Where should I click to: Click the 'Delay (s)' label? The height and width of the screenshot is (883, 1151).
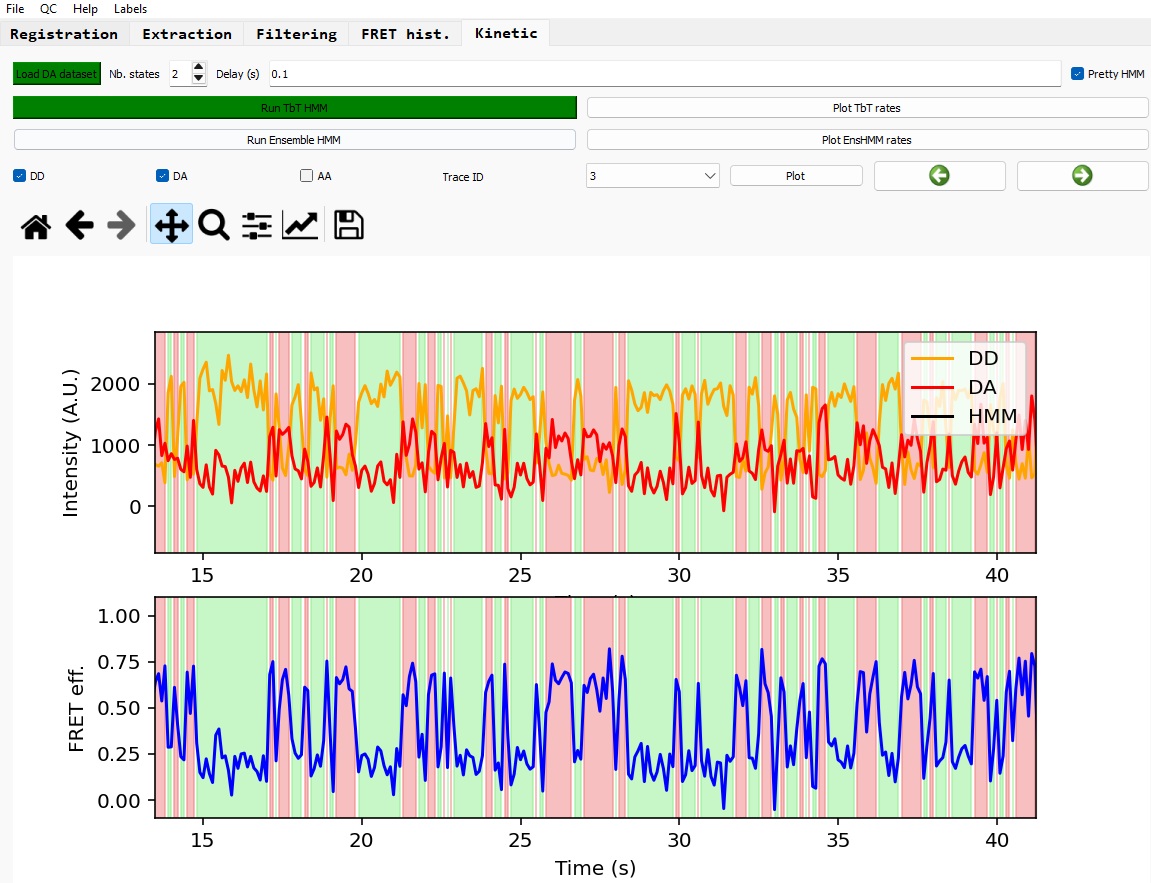tap(238, 74)
